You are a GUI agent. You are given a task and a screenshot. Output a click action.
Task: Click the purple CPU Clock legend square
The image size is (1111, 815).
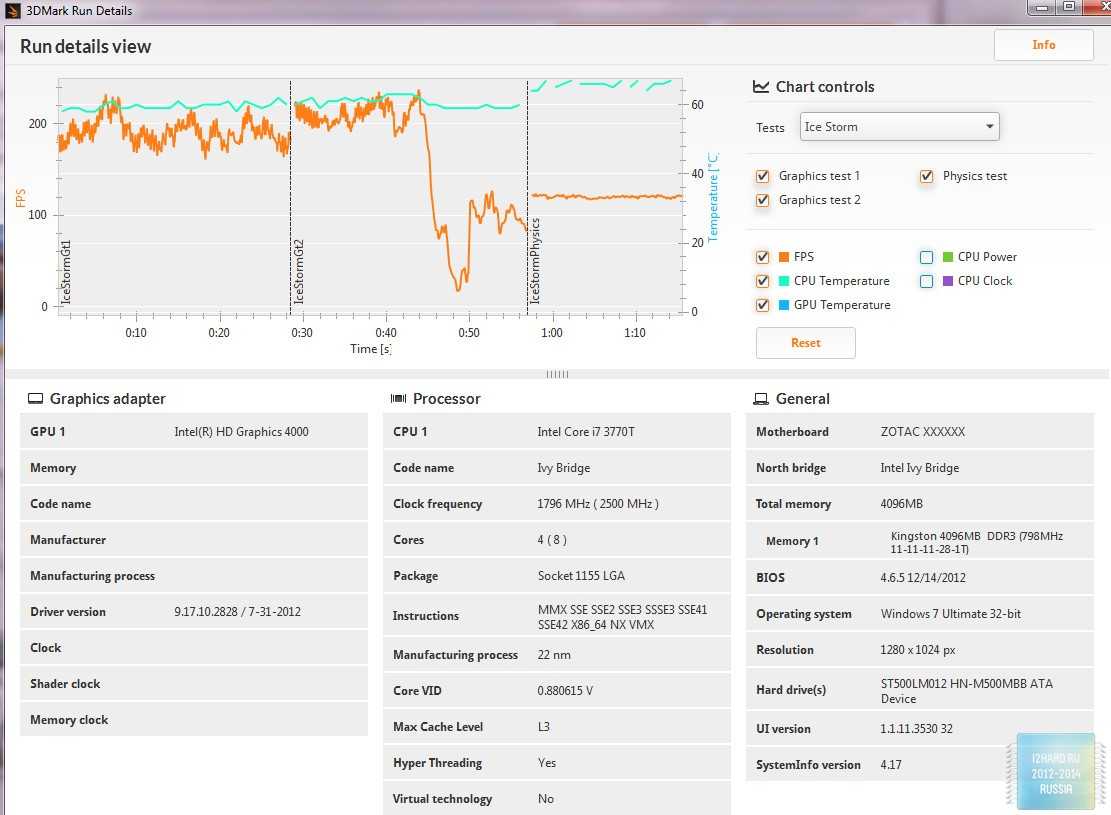[x=948, y=281]
